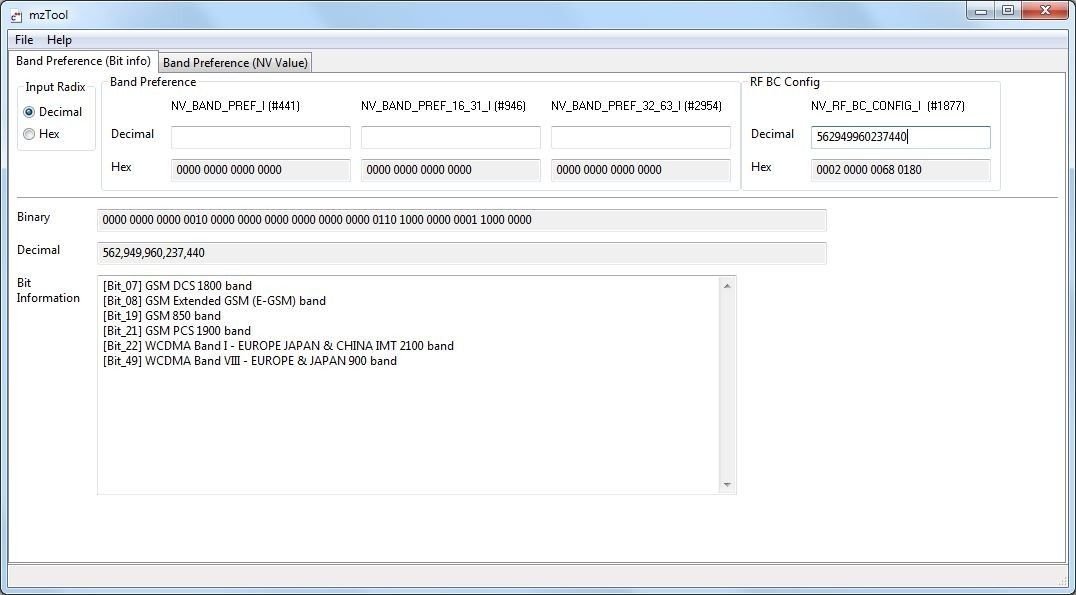Viewport: 1076px width, 595px height.
Task: Click the scroll down arrow in Bit Information
Action: [x=727, y=485]
